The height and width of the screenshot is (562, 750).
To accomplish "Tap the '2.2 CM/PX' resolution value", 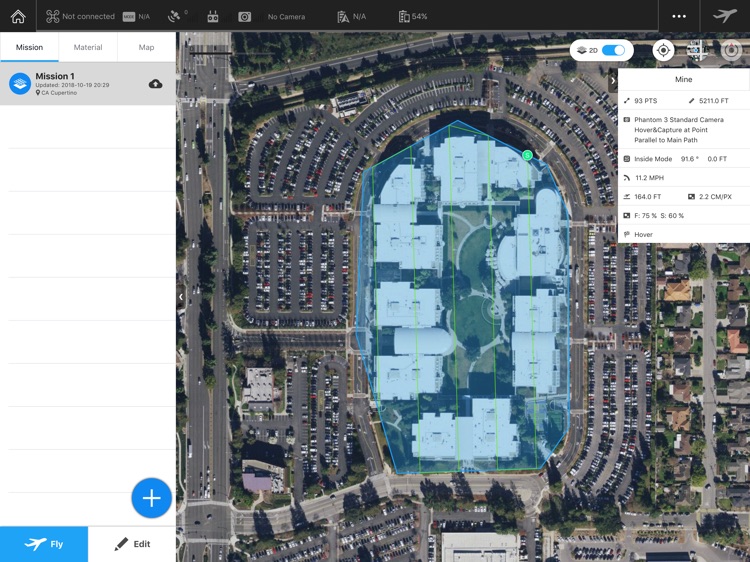I will click(x=715, y=197).
